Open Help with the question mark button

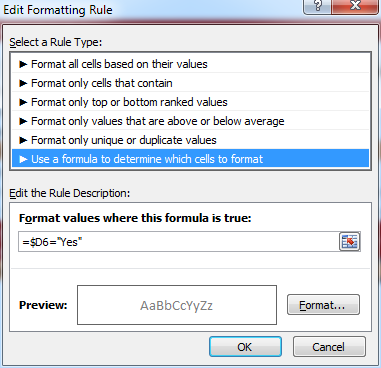pos(318,6)
